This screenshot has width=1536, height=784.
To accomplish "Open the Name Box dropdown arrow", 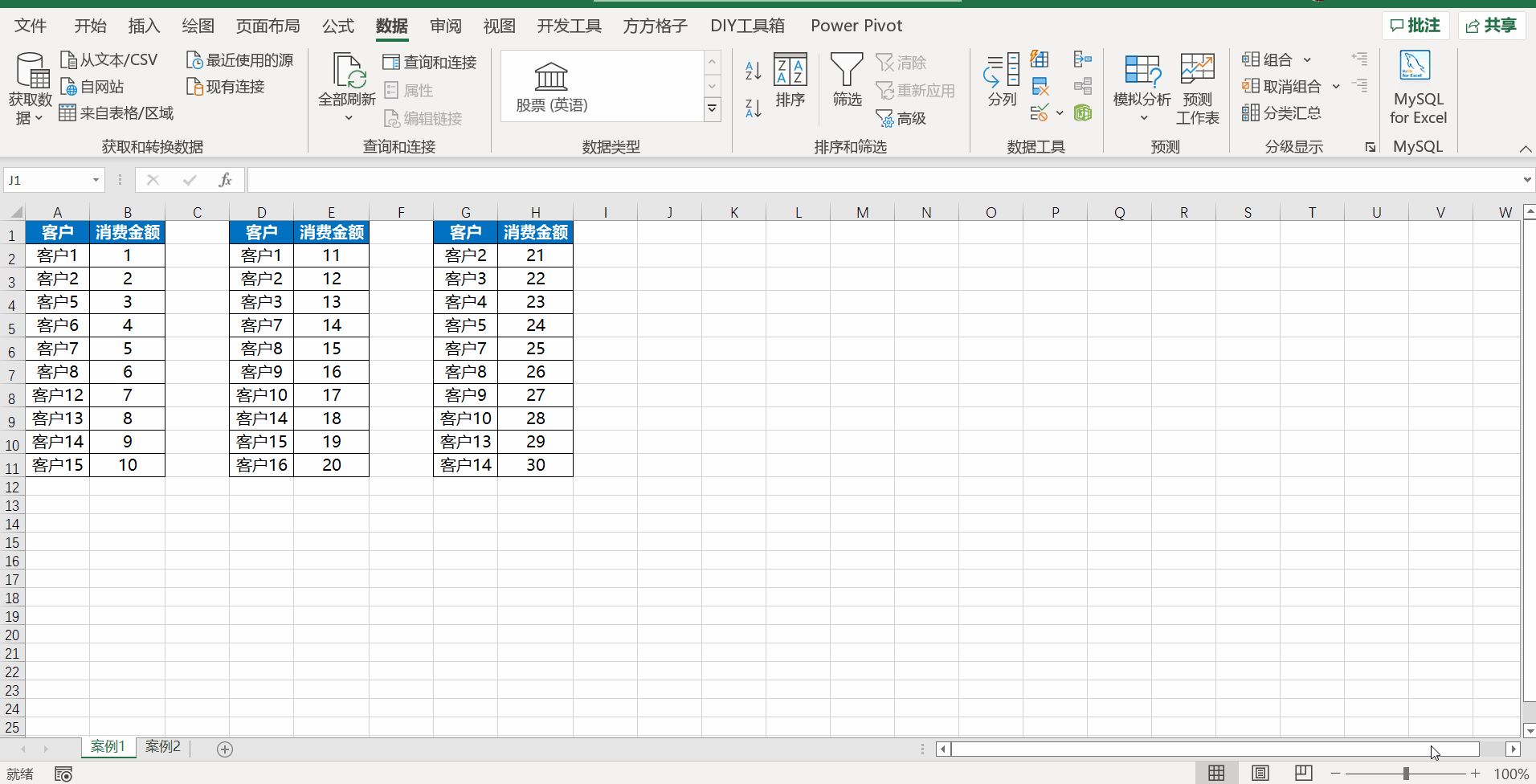I will point(96,180).
